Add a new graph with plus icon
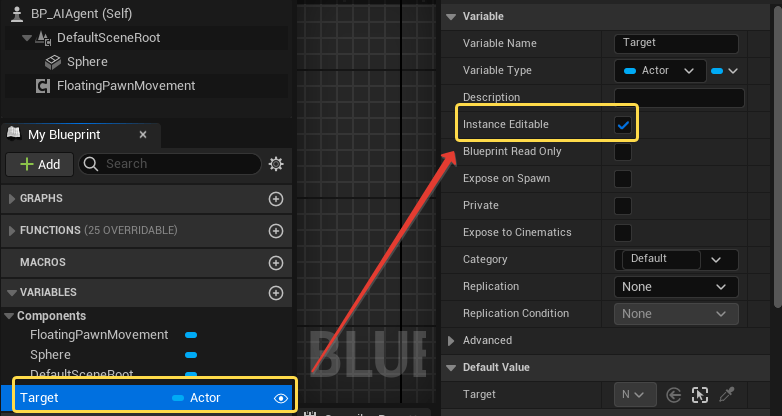Viewport: 782px width, 416px height. [276, 199]
